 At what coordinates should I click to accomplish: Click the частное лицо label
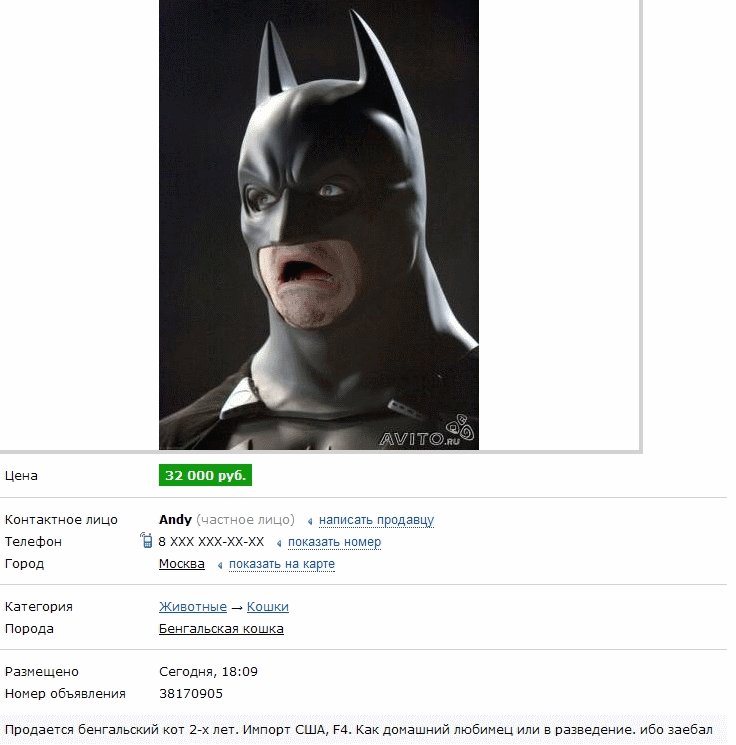[x=246, y=520]
